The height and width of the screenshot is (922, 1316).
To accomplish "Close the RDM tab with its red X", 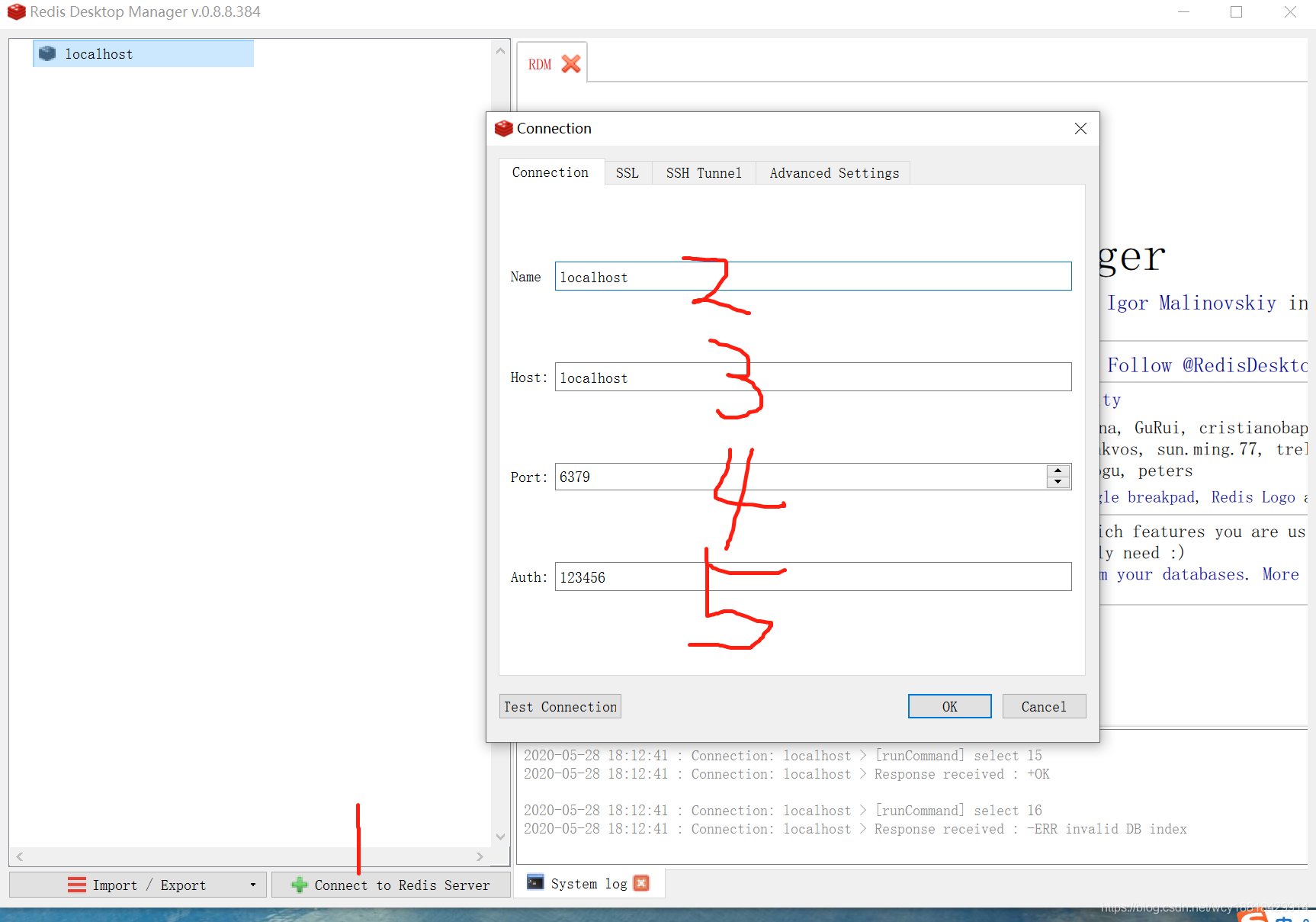I will [x=571, y=64].
